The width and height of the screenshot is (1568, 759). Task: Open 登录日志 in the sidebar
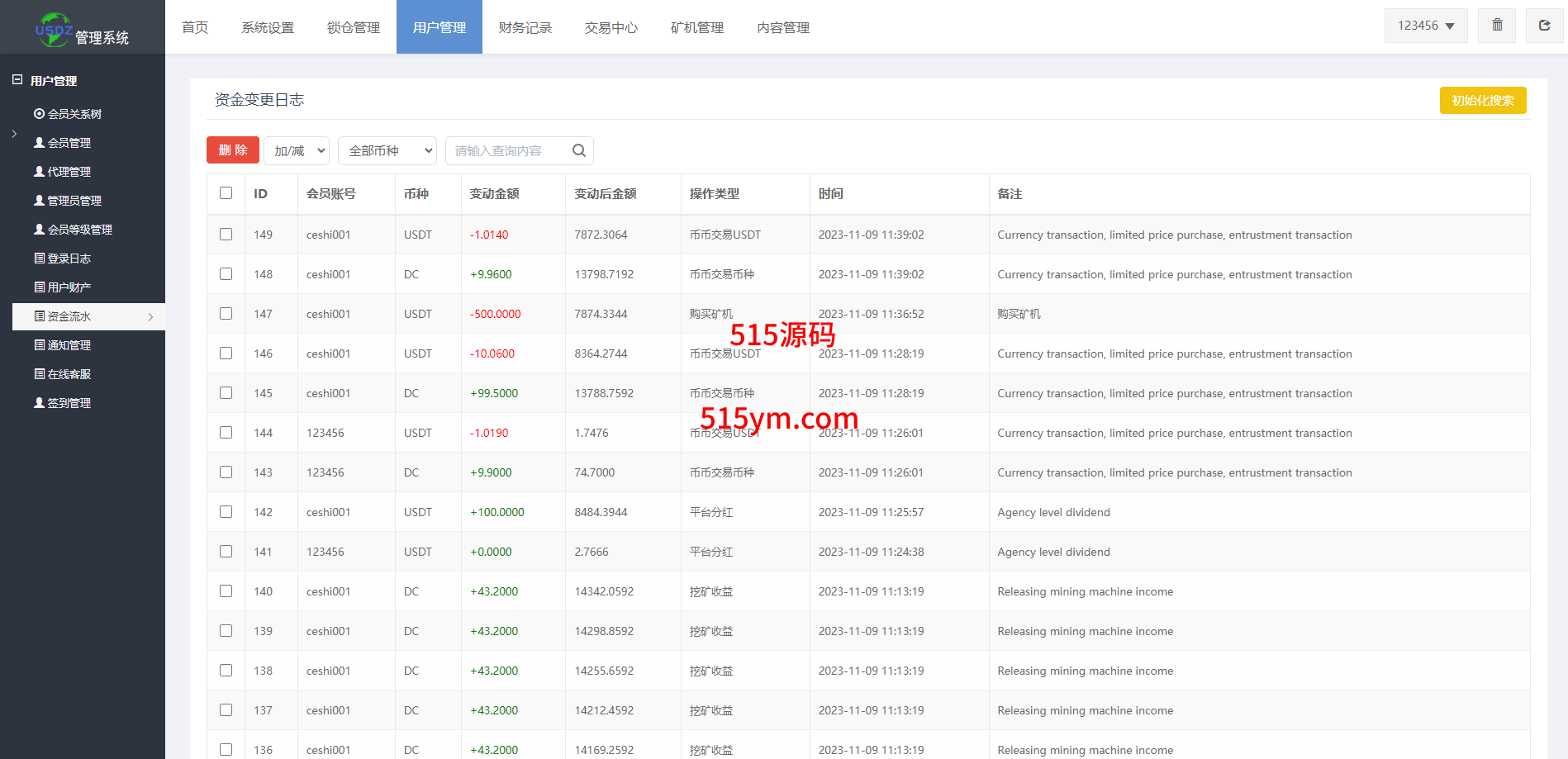pos(69,259)
